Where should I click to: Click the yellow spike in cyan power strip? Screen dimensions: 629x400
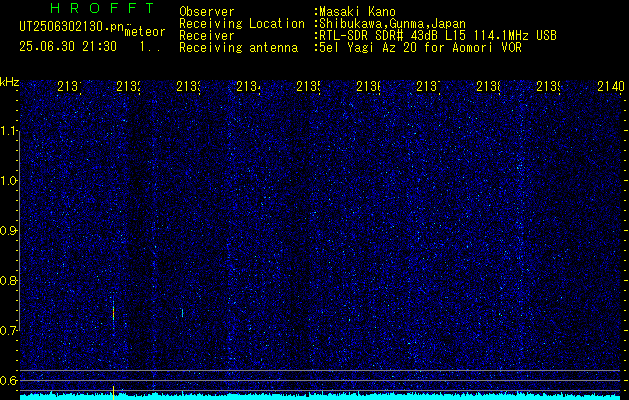[x=114, y=393]
